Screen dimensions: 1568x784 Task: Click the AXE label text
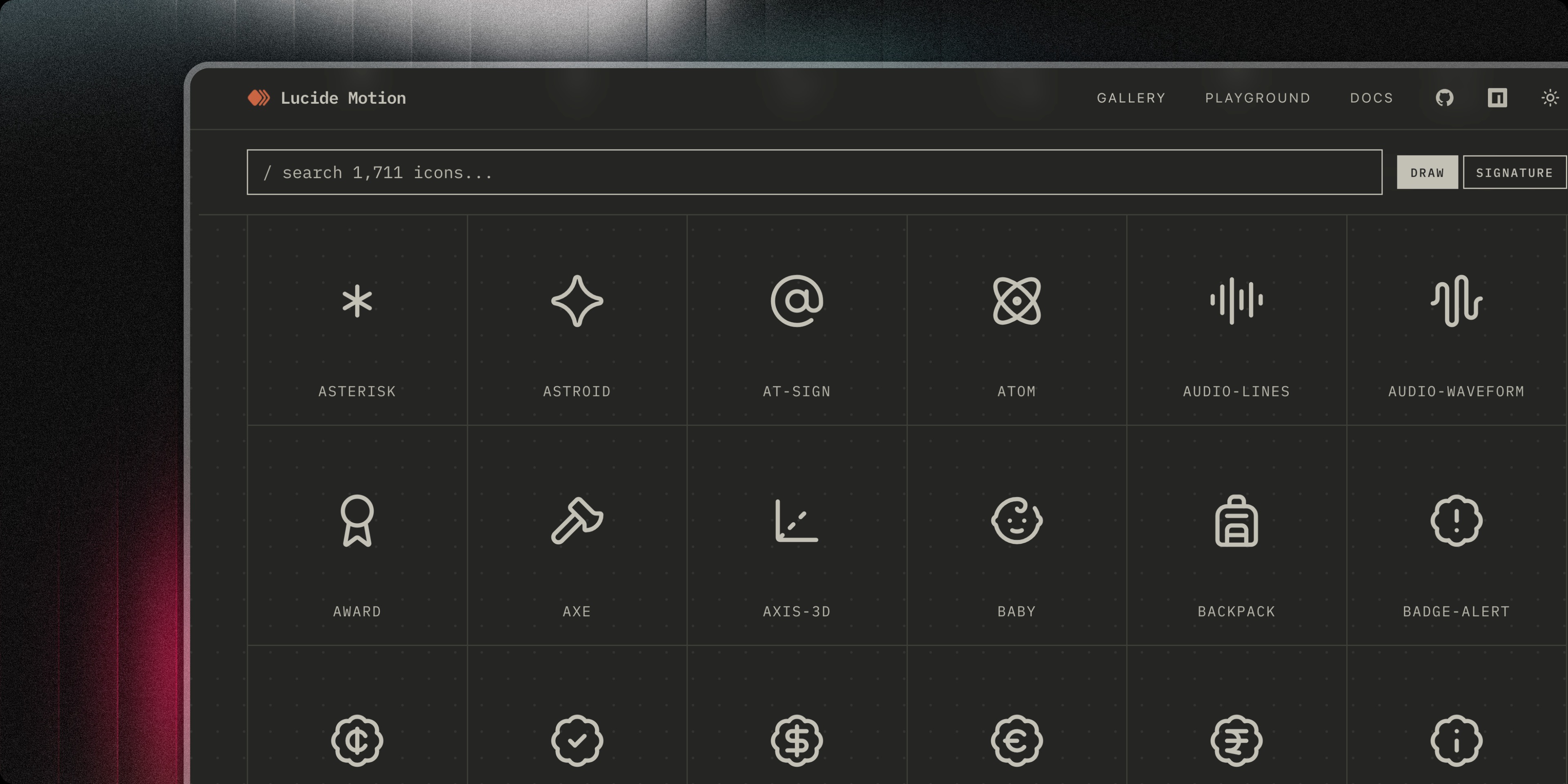(577, 612)
